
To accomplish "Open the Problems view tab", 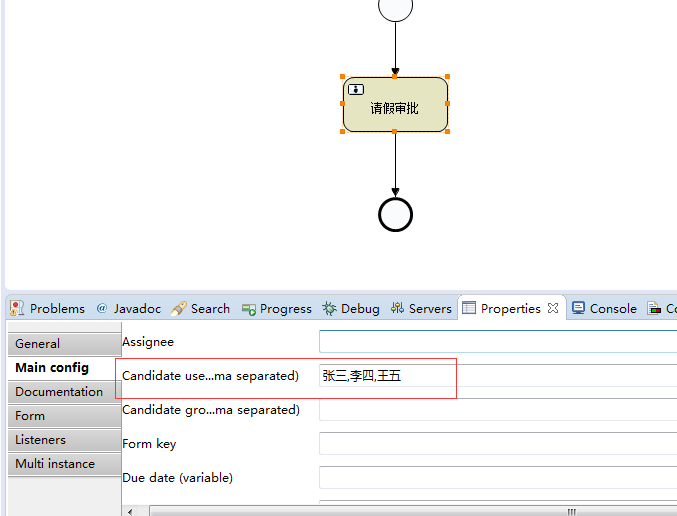I will click(x=47, y=308).
